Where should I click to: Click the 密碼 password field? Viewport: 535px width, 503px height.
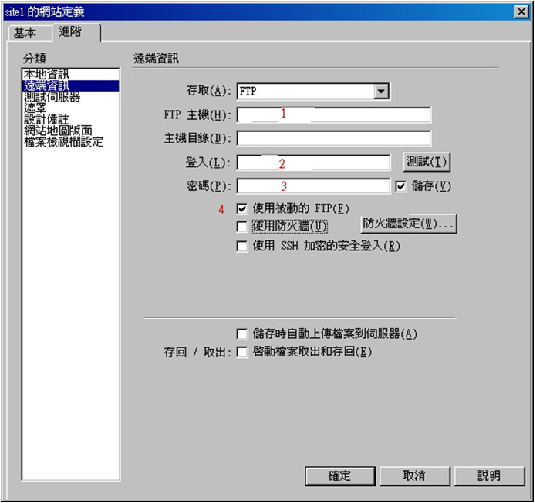click(313, 186)
